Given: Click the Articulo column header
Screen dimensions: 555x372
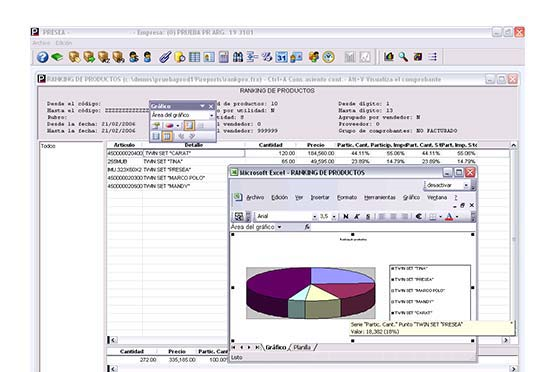Looking at the screenshot, I should pos(124,145).
